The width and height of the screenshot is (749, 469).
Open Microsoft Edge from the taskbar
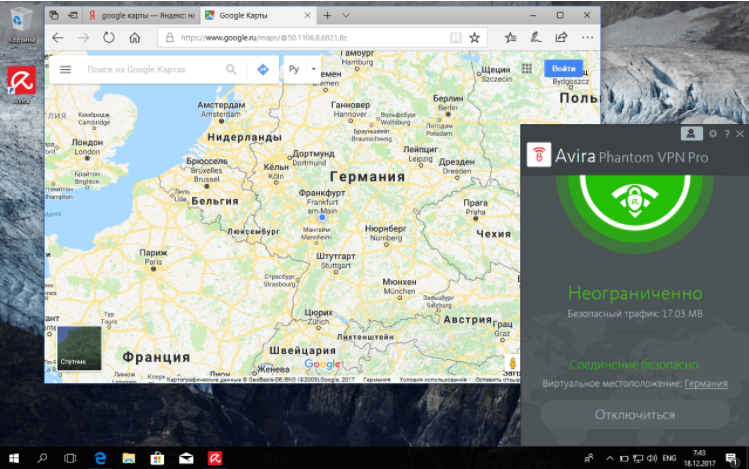point(100,458)
